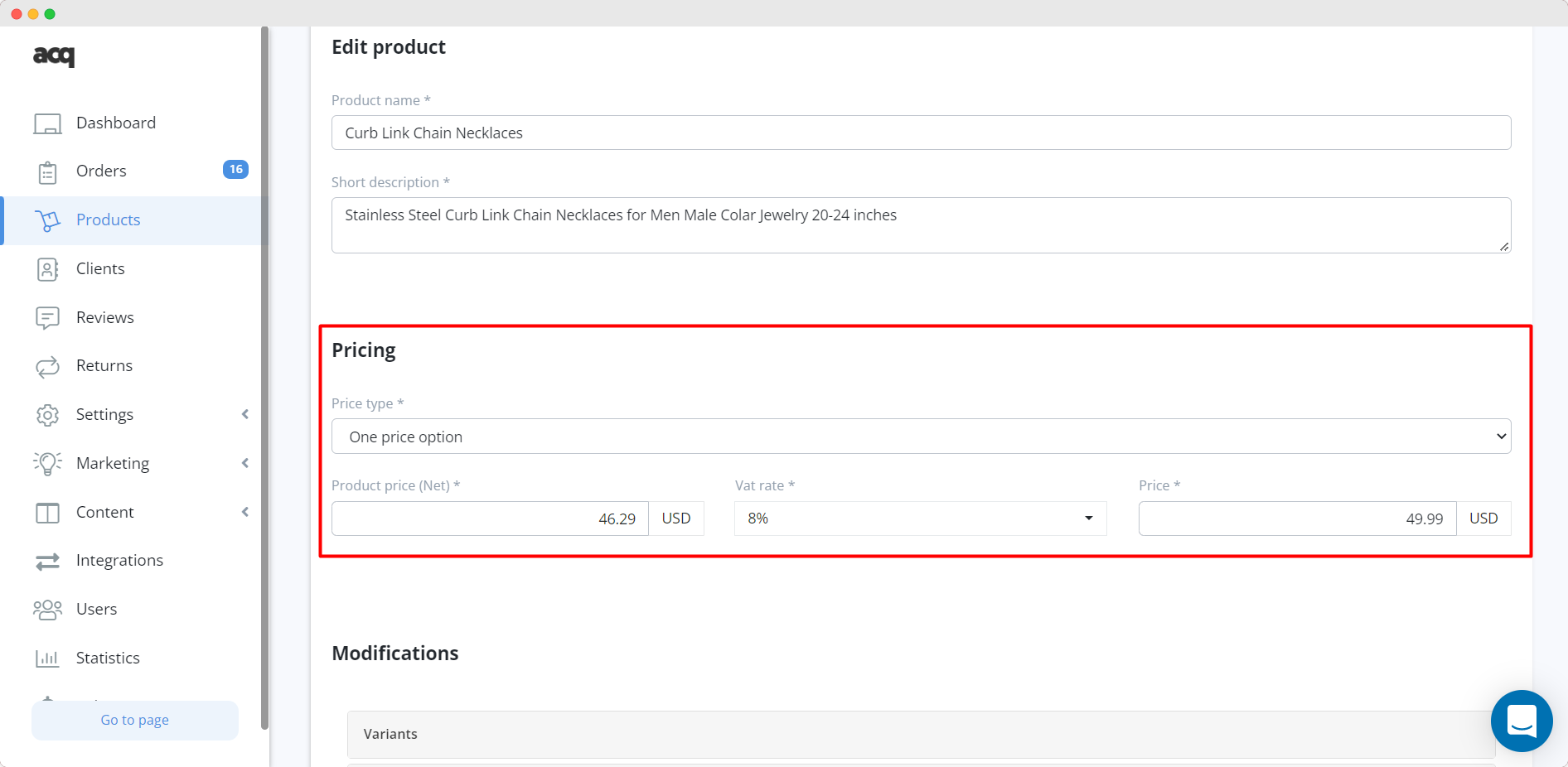
Task: Click the Integrations arrows icon
Action: (x=47, y=562)
